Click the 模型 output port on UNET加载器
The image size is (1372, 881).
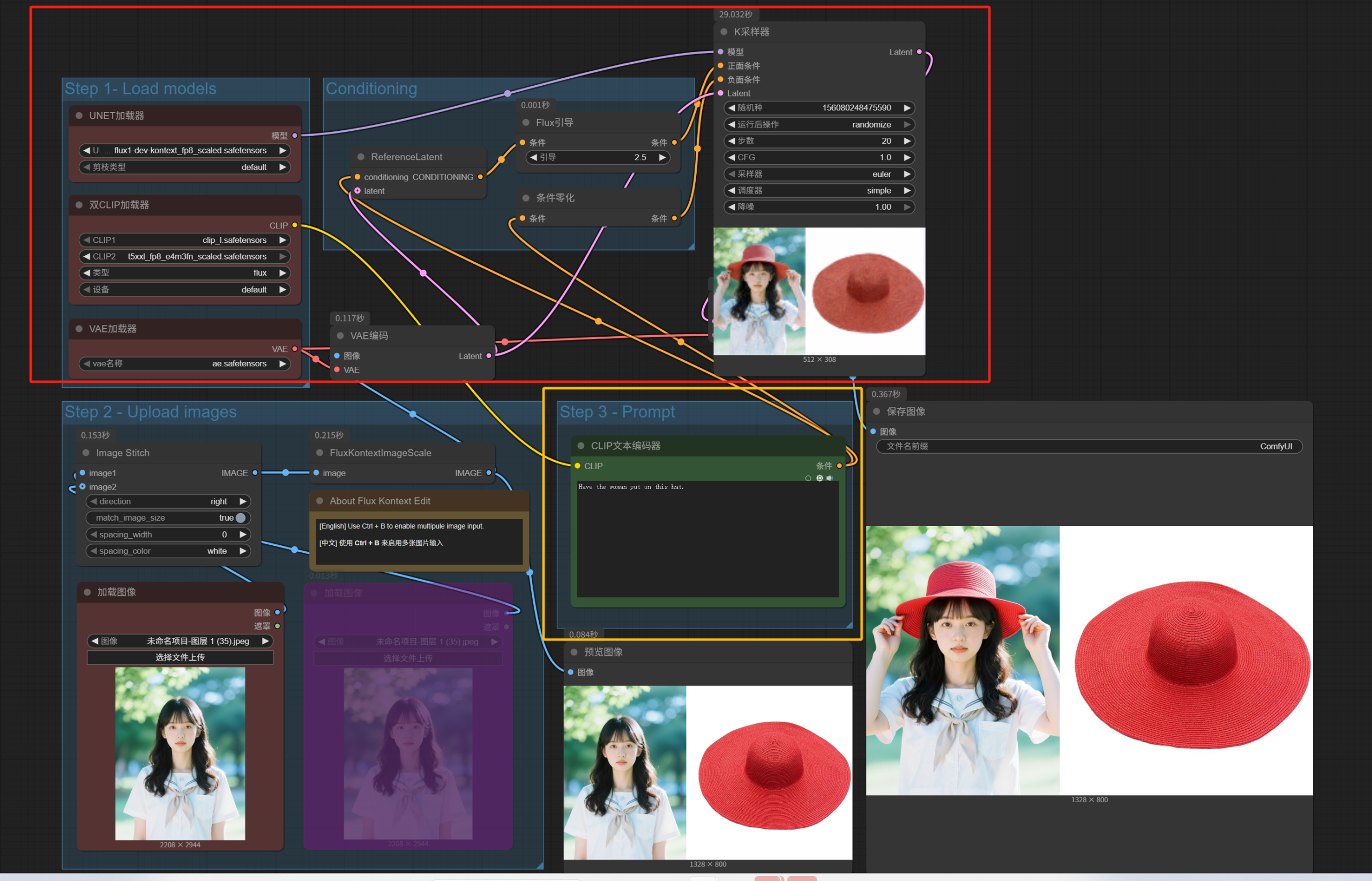coord(294,136)
